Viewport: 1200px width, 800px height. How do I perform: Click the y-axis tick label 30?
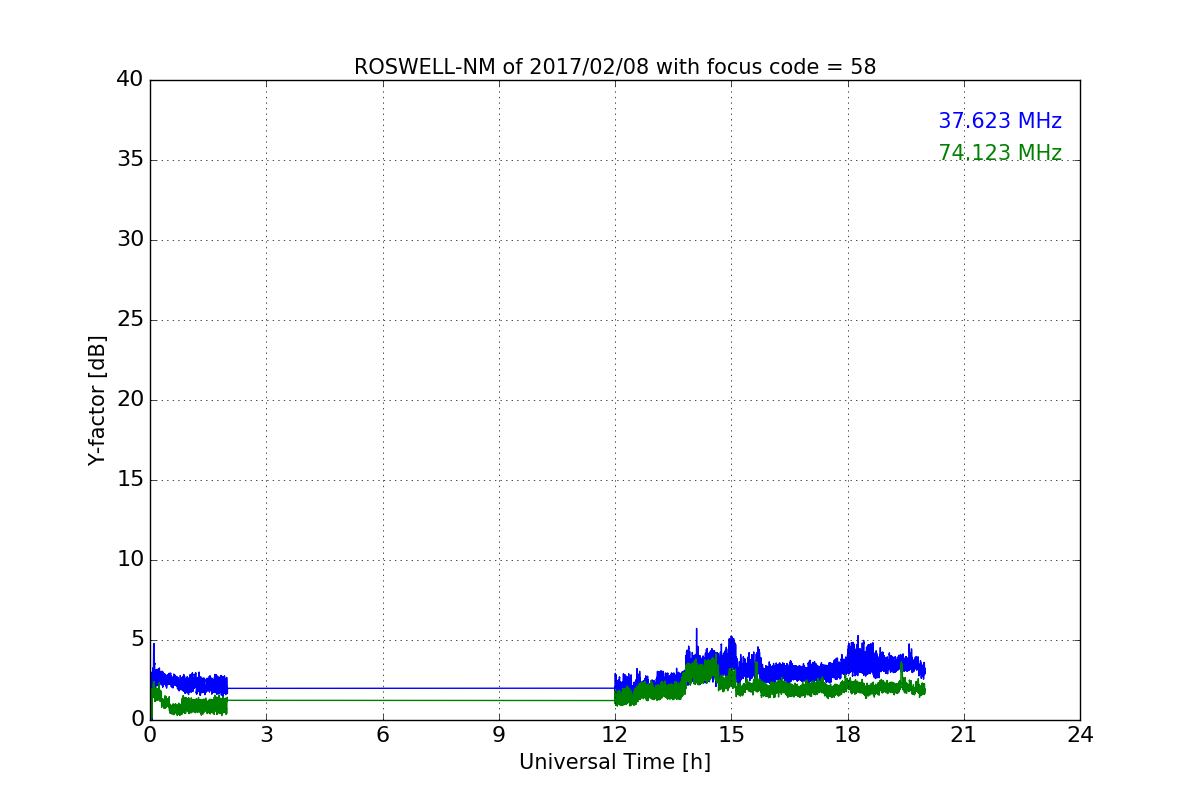(130, 240)
